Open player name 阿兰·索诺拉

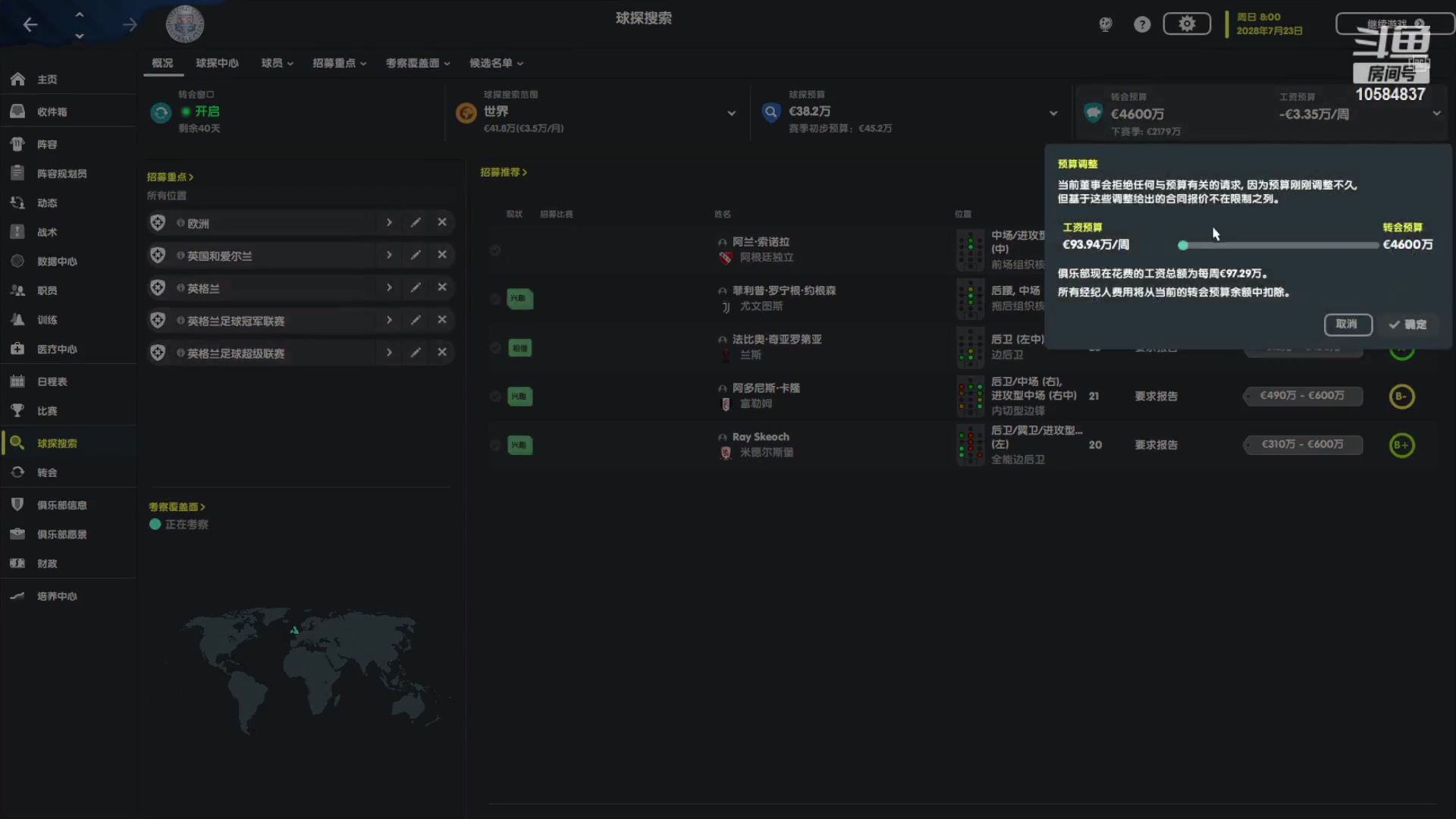(x=761, y=242)
